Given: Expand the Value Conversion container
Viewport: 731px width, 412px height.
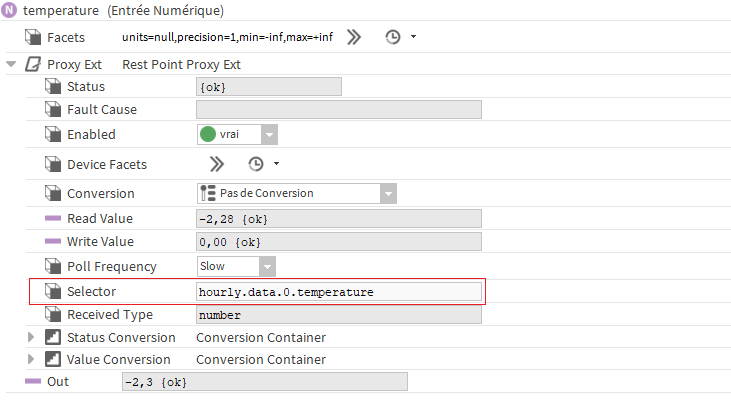Looking at the screenshot, I should 32,359.
